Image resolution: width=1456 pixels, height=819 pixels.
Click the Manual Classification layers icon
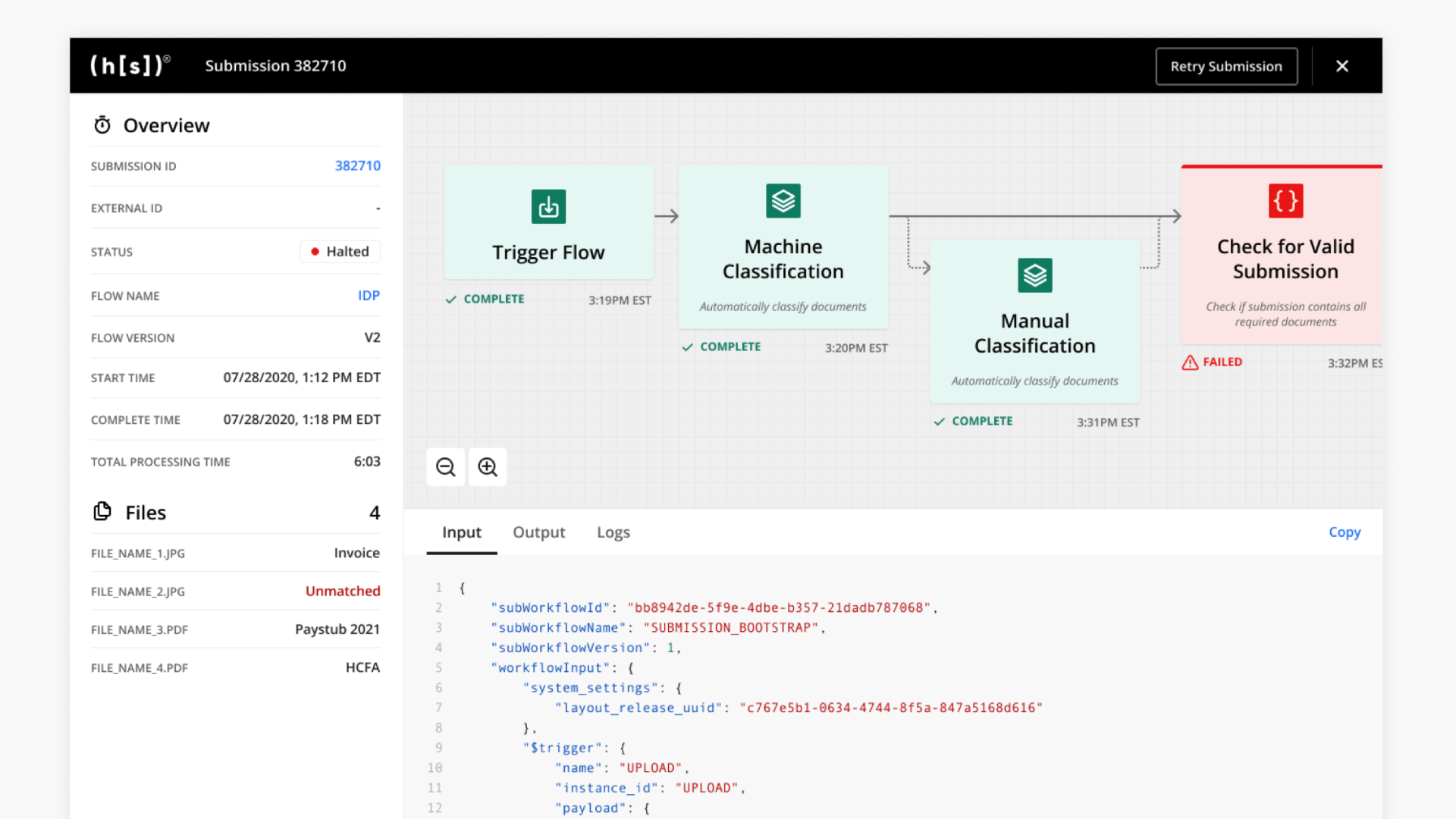(1034, 275)
